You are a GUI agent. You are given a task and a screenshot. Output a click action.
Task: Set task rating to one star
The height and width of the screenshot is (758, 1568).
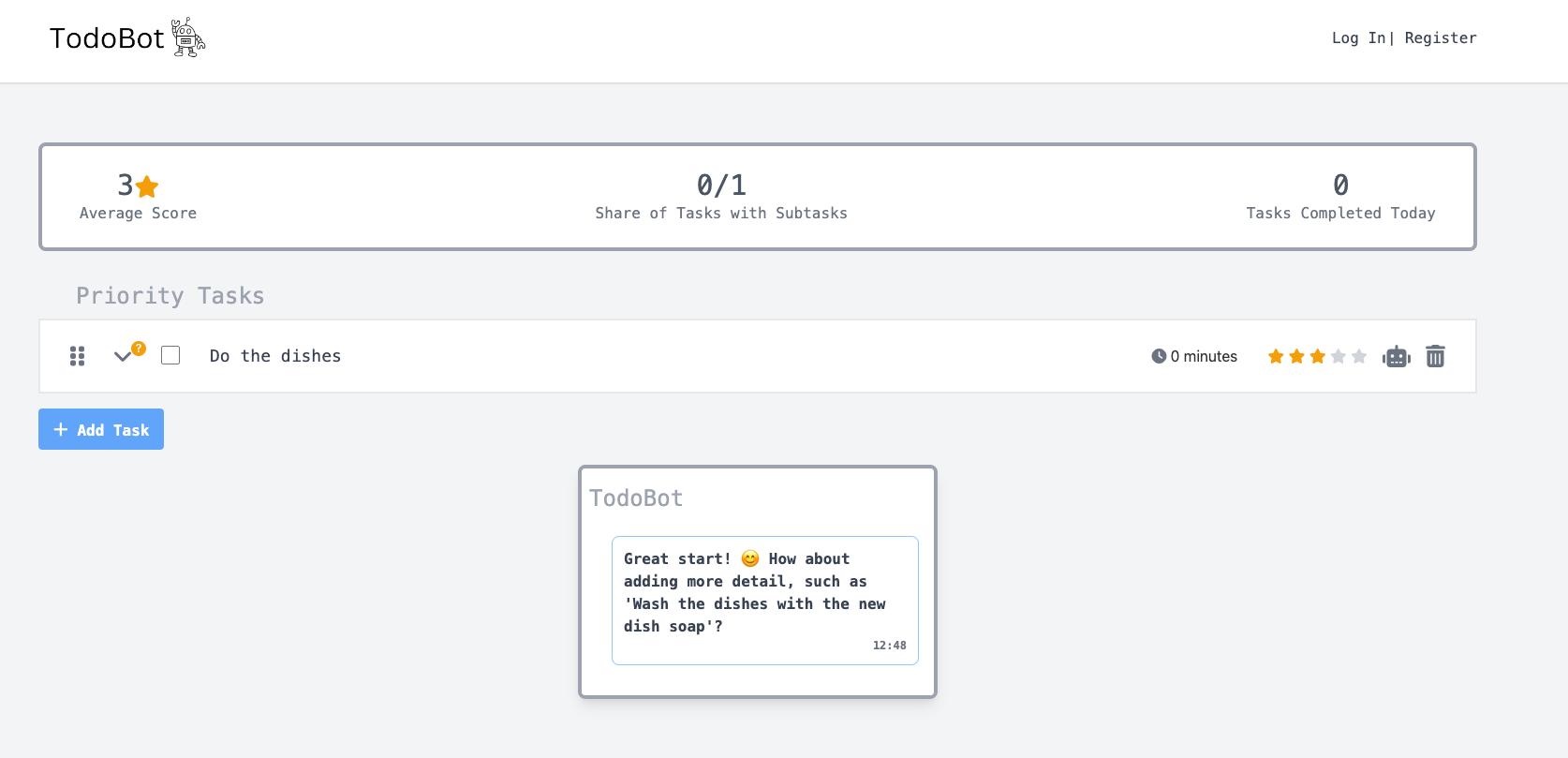[1276, 356]
